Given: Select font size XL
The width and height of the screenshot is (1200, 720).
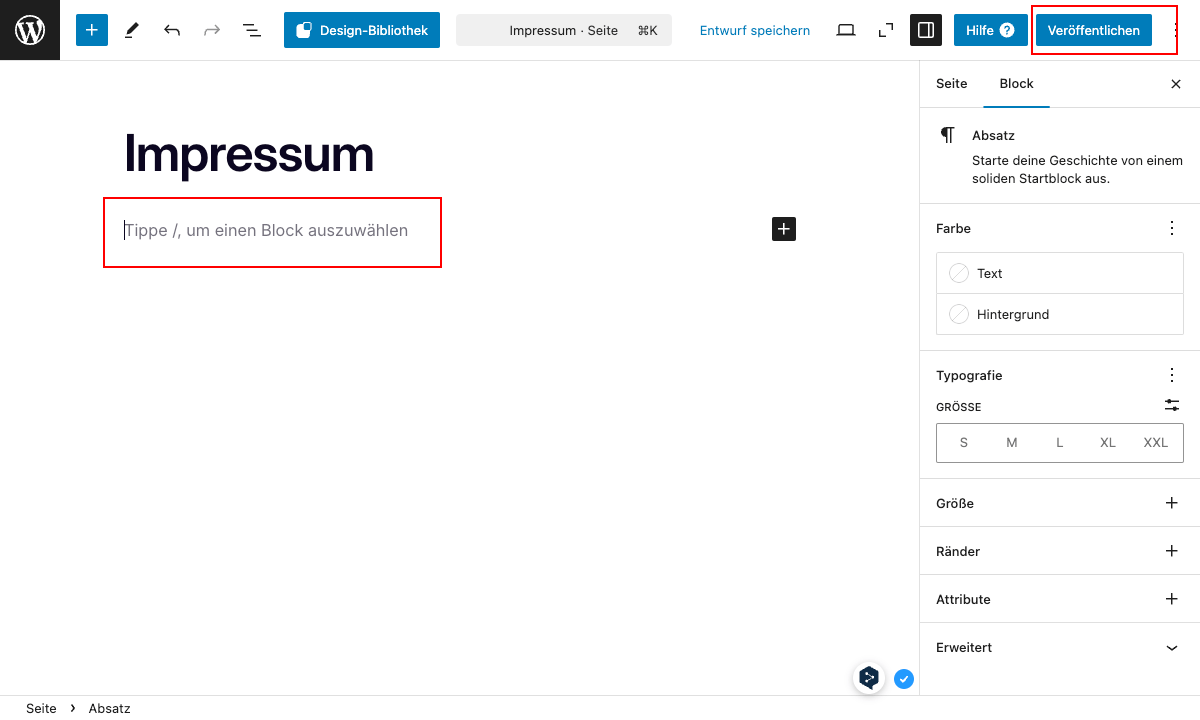Looking at the screenshot, I should 1108,442.
